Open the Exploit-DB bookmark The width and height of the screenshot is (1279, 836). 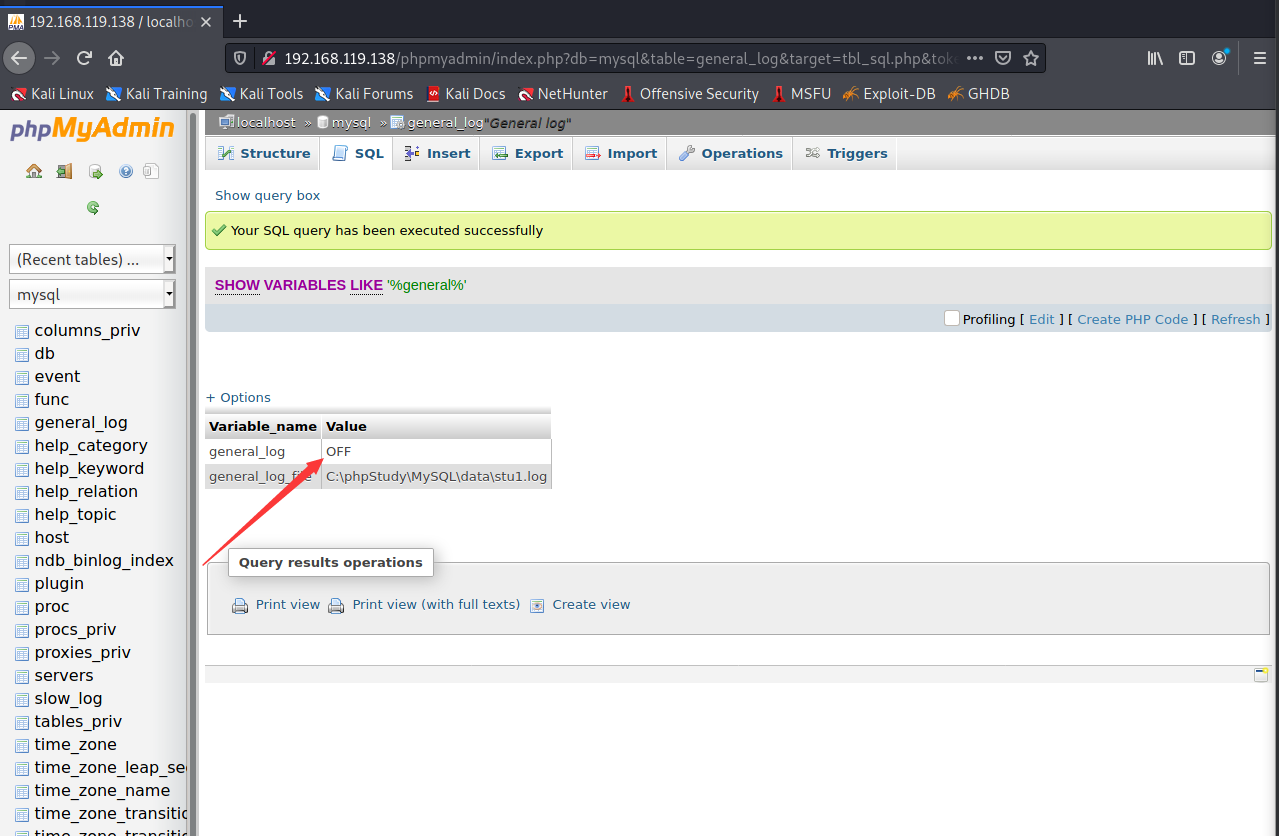[x=889, y=94]
